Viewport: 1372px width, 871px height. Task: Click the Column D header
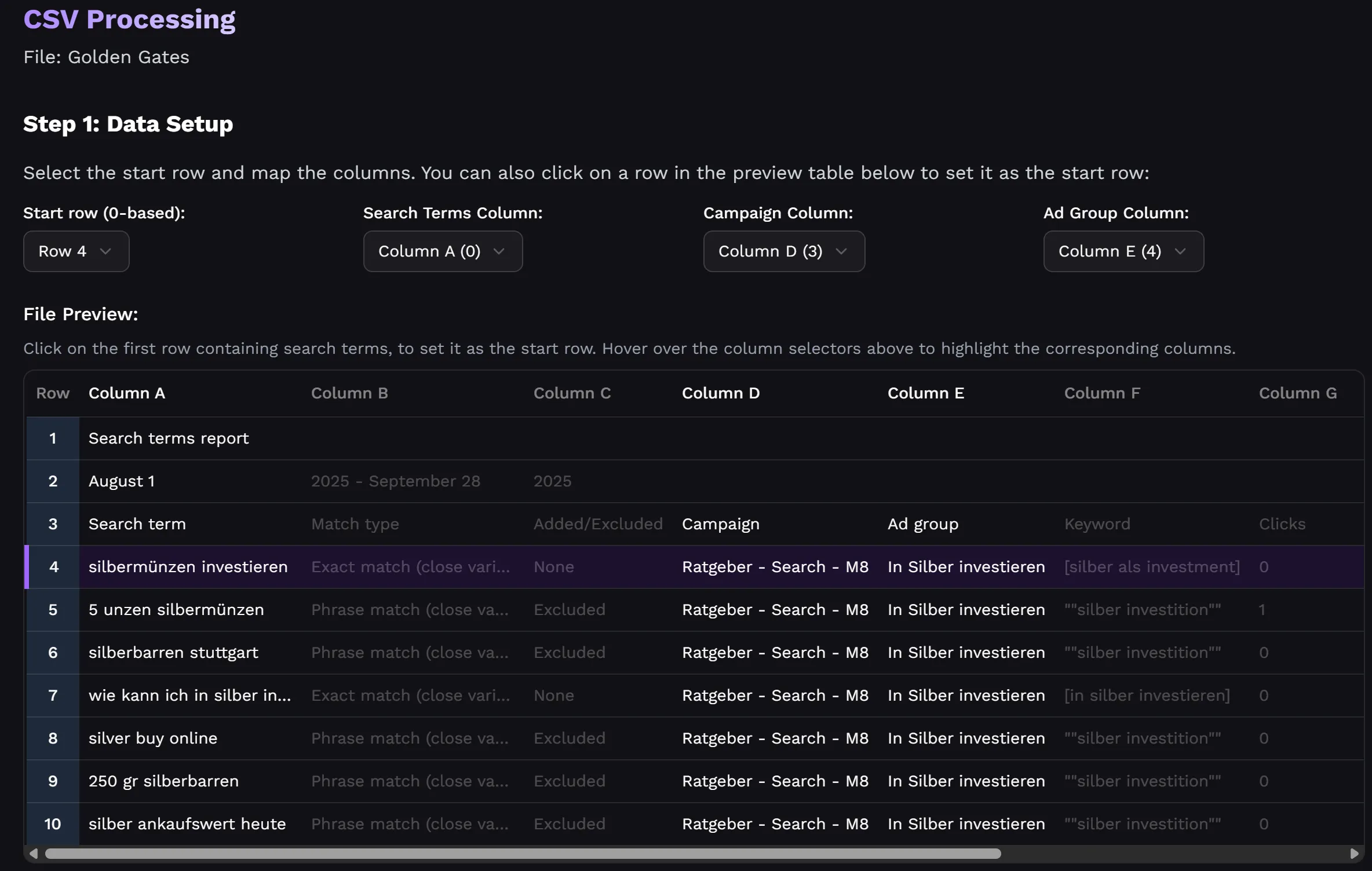(x=720, y=393)
